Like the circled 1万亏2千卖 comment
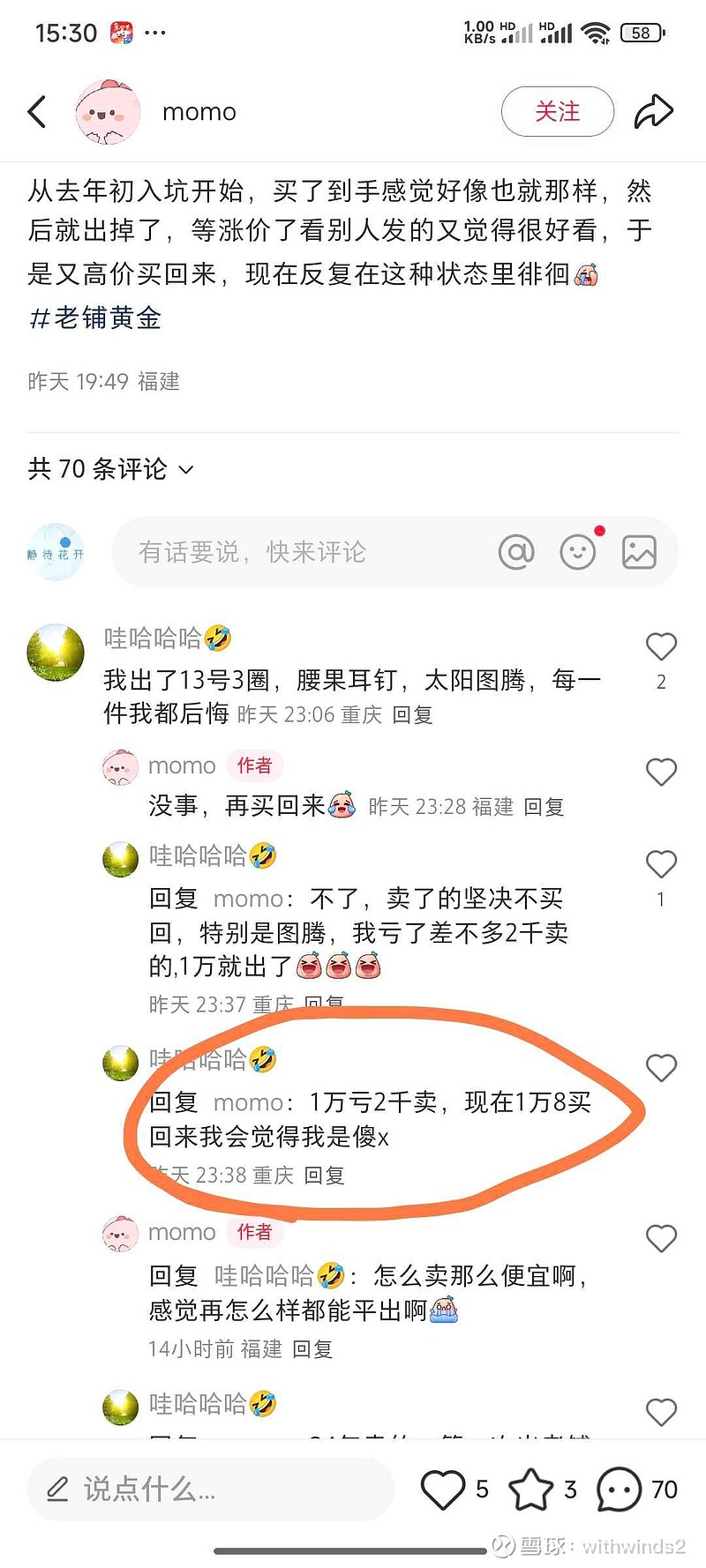 [661, 1068]
